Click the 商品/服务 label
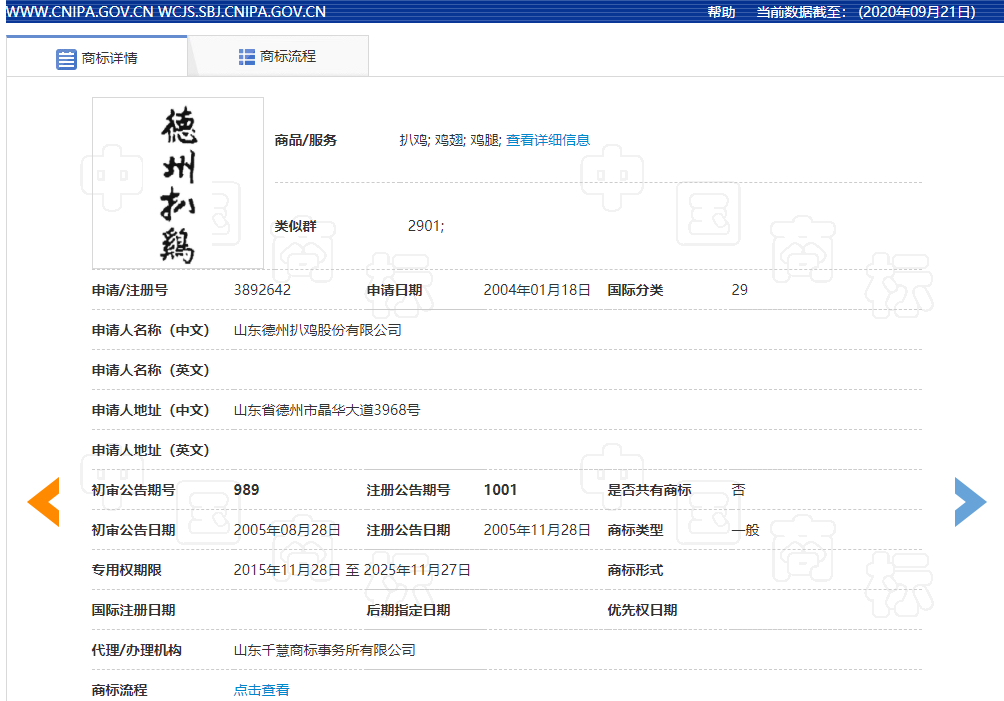Image resolution: width=1004 pixels, height=701 pixels. [x=305, y=140]
